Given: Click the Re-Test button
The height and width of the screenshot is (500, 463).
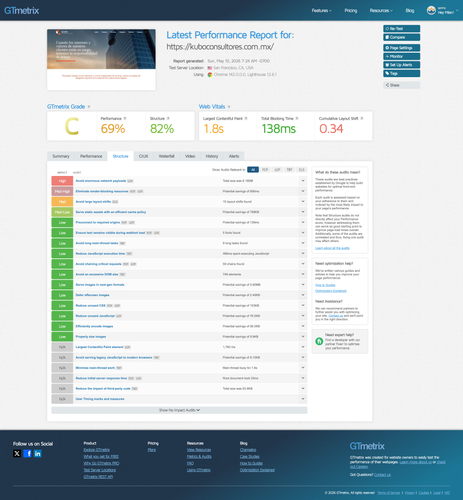Looking at the screenshot, I should coord(401,29).
